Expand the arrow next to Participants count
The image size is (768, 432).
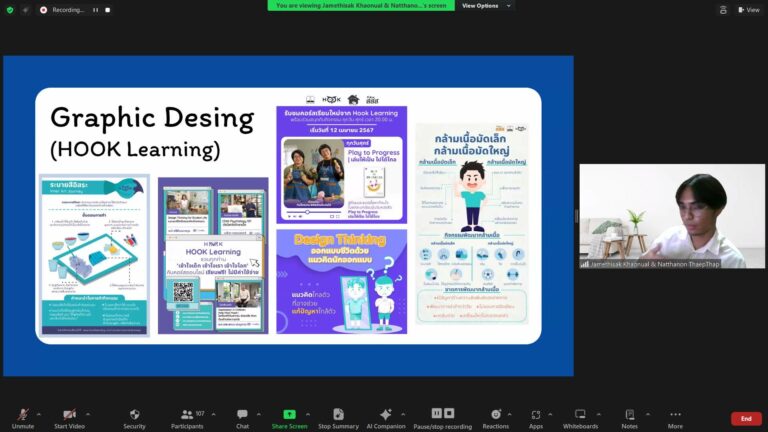[x=214, y=414]
